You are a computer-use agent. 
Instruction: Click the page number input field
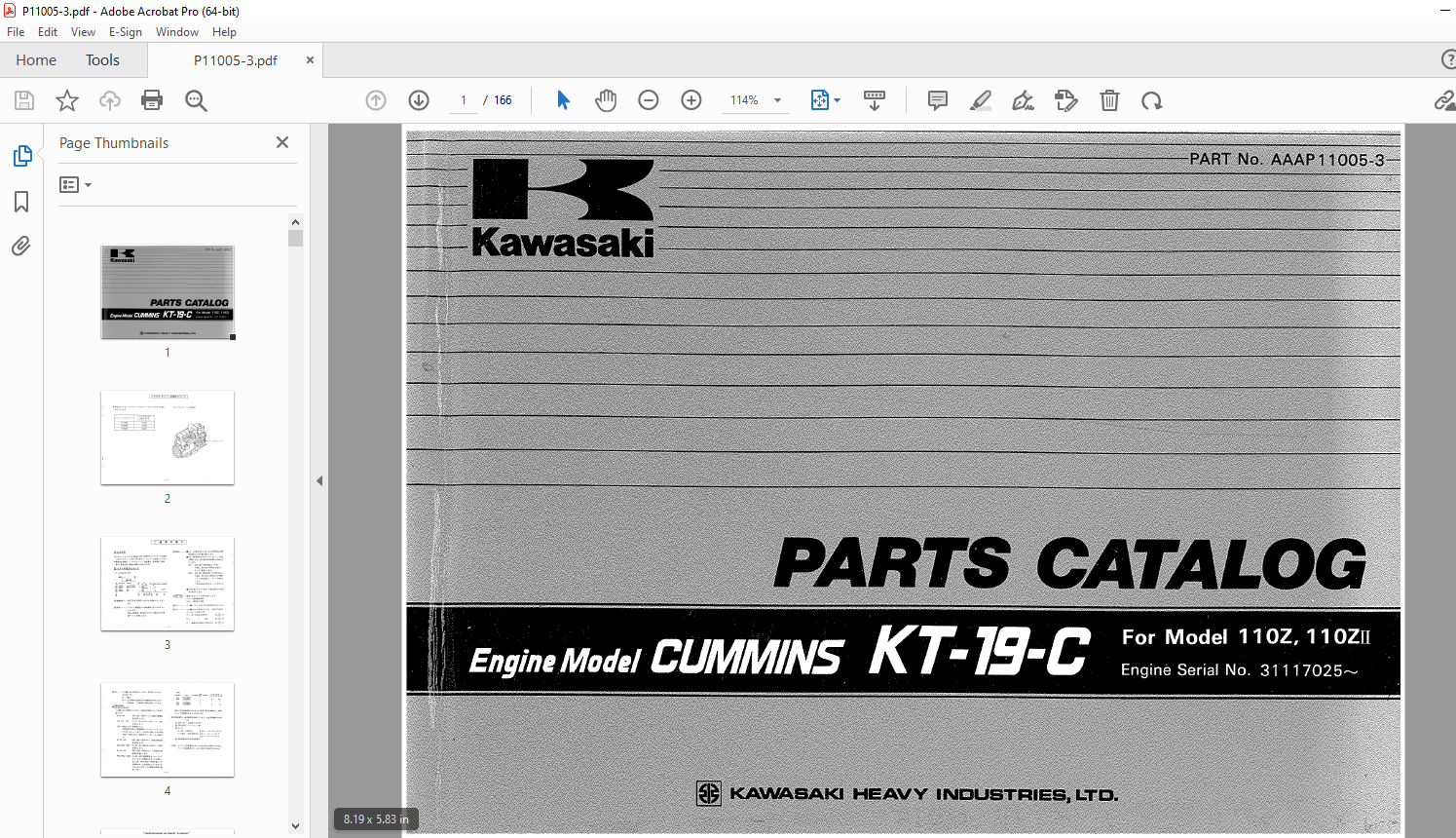tap(464, 100)
